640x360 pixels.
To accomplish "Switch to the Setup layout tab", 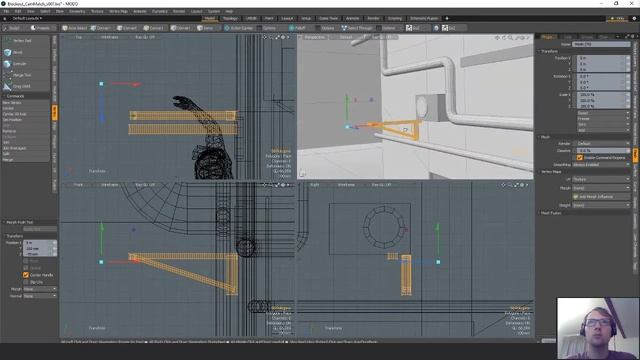I will [x=306, y=18].
